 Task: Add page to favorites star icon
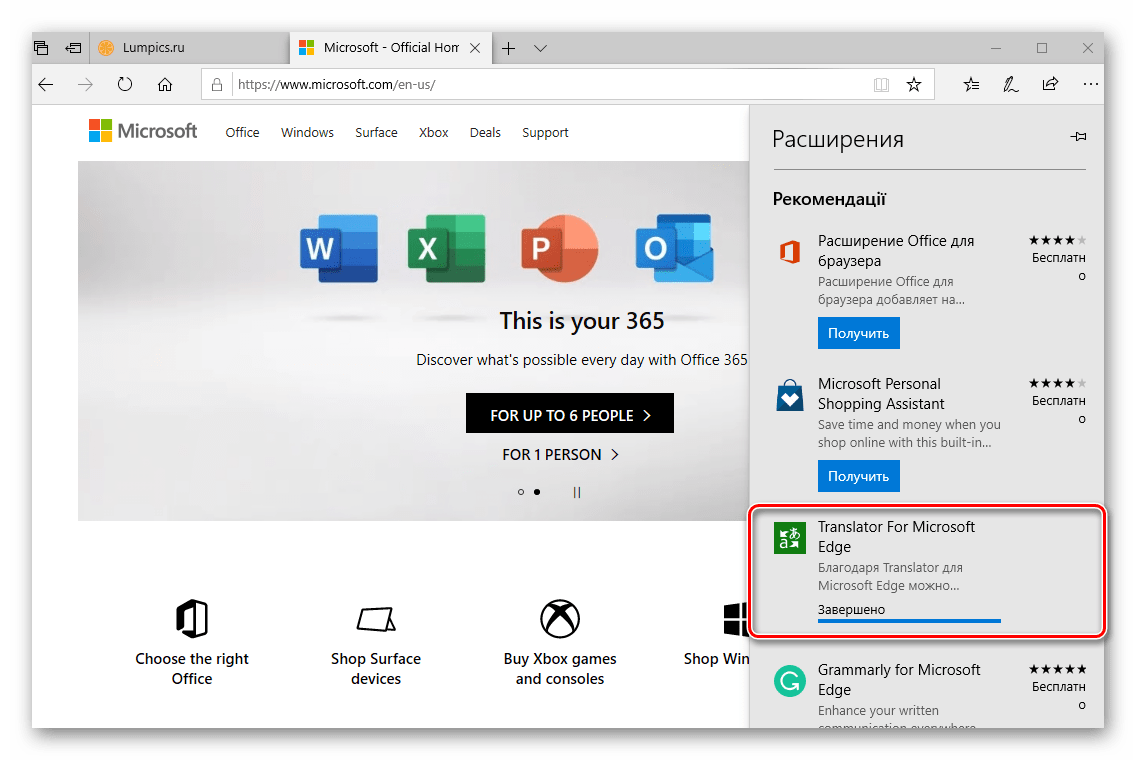[913, 85]
